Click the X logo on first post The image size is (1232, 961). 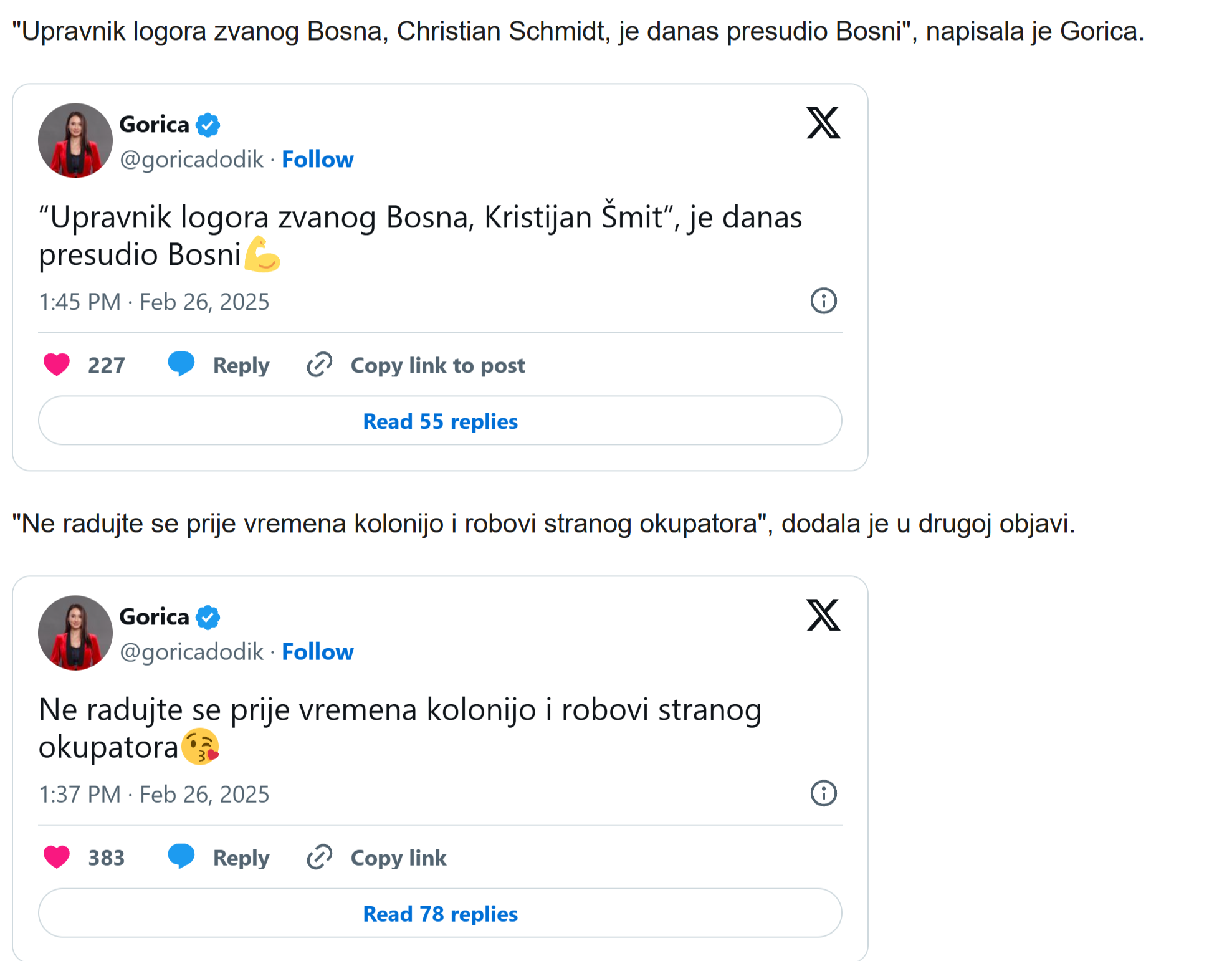(x=823, y=122)
